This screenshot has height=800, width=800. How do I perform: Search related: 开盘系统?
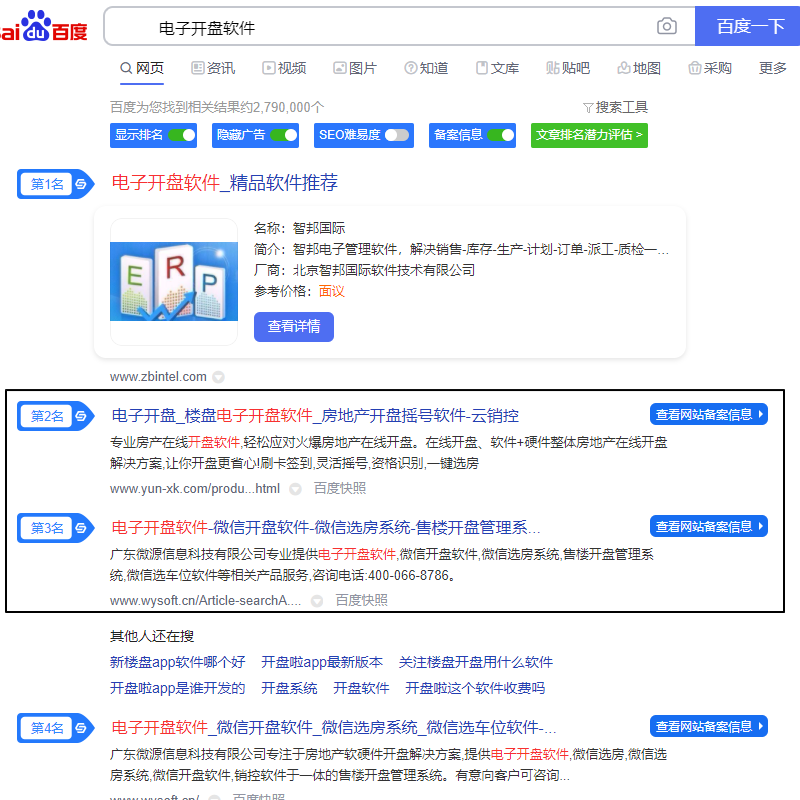[289, 688]
